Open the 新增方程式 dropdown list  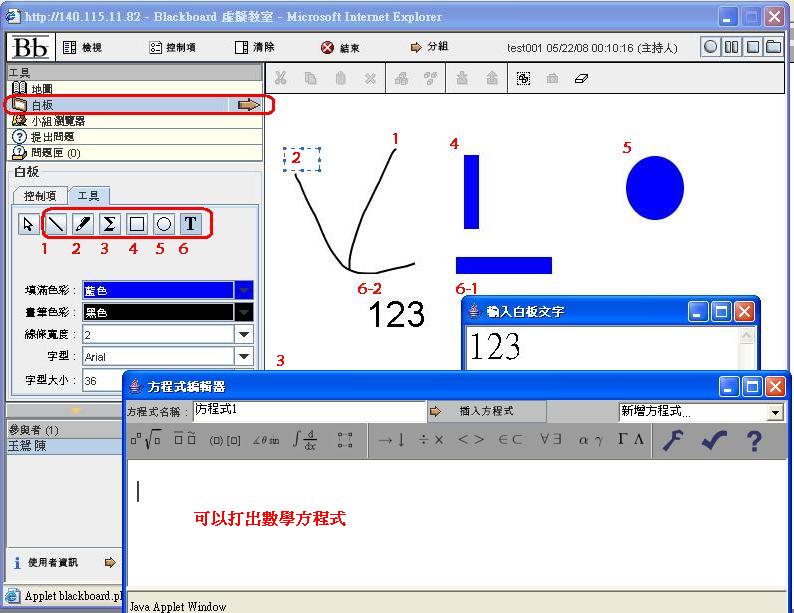coord(775,412)
